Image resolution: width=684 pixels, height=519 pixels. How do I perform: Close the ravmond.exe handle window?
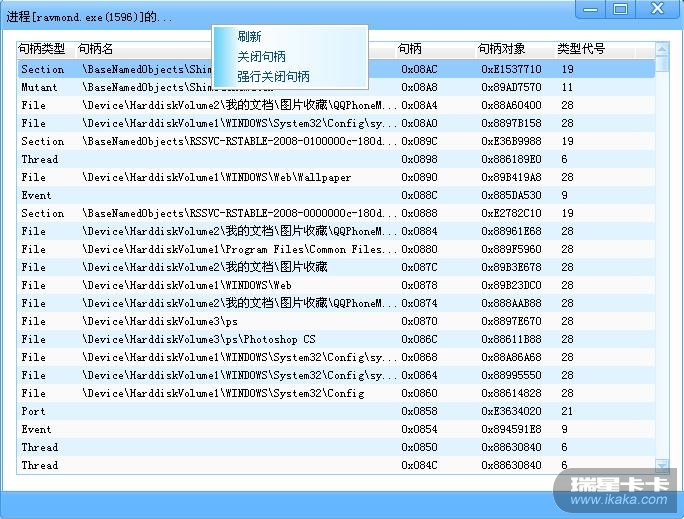(x=658, y=9)
